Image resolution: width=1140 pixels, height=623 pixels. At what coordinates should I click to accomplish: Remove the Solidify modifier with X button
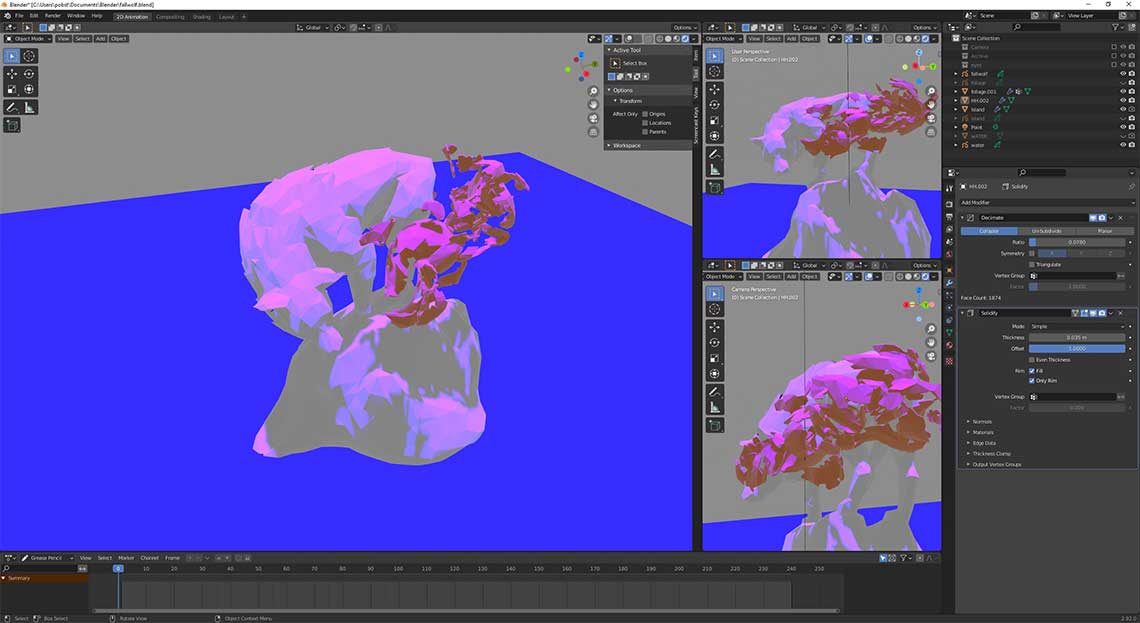[1120, 313]
